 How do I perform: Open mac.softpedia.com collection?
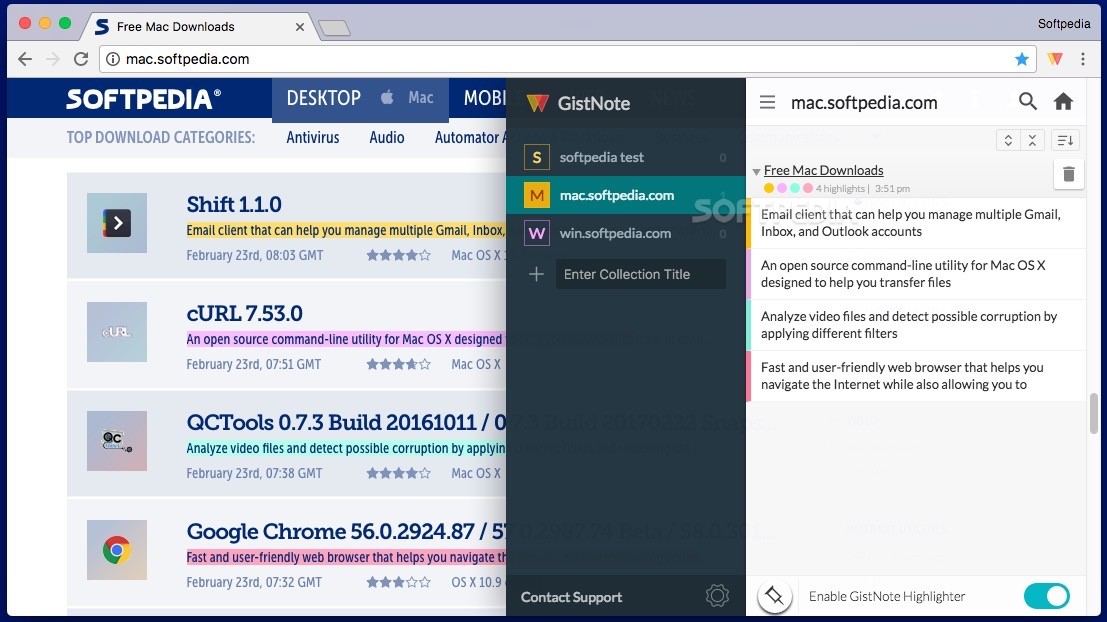point(626,196)
